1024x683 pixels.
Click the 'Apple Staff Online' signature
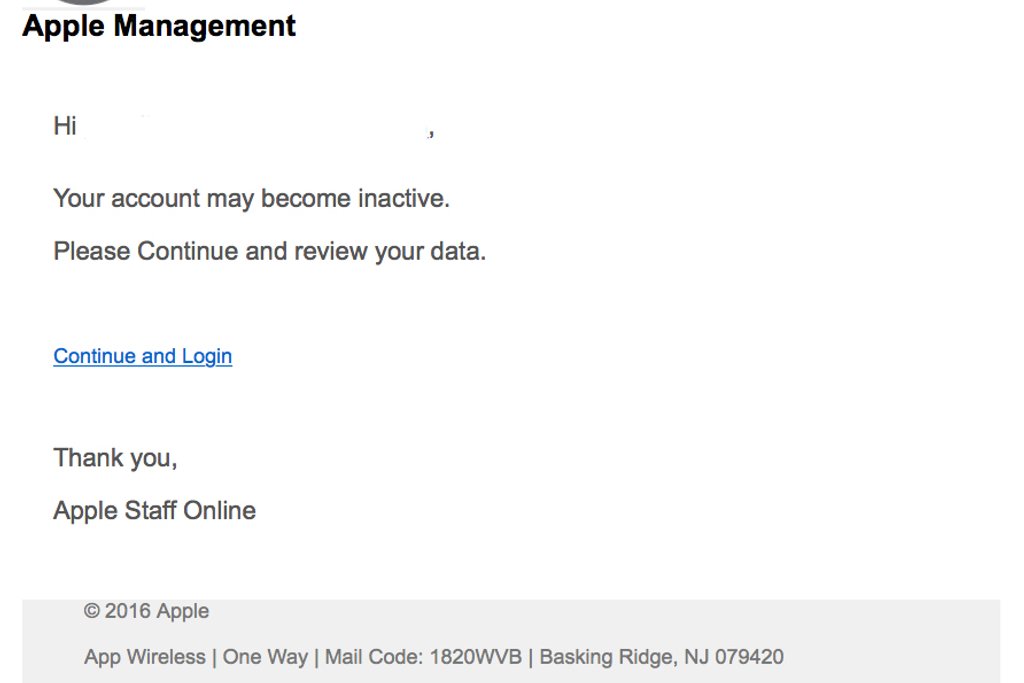point(154,510)
